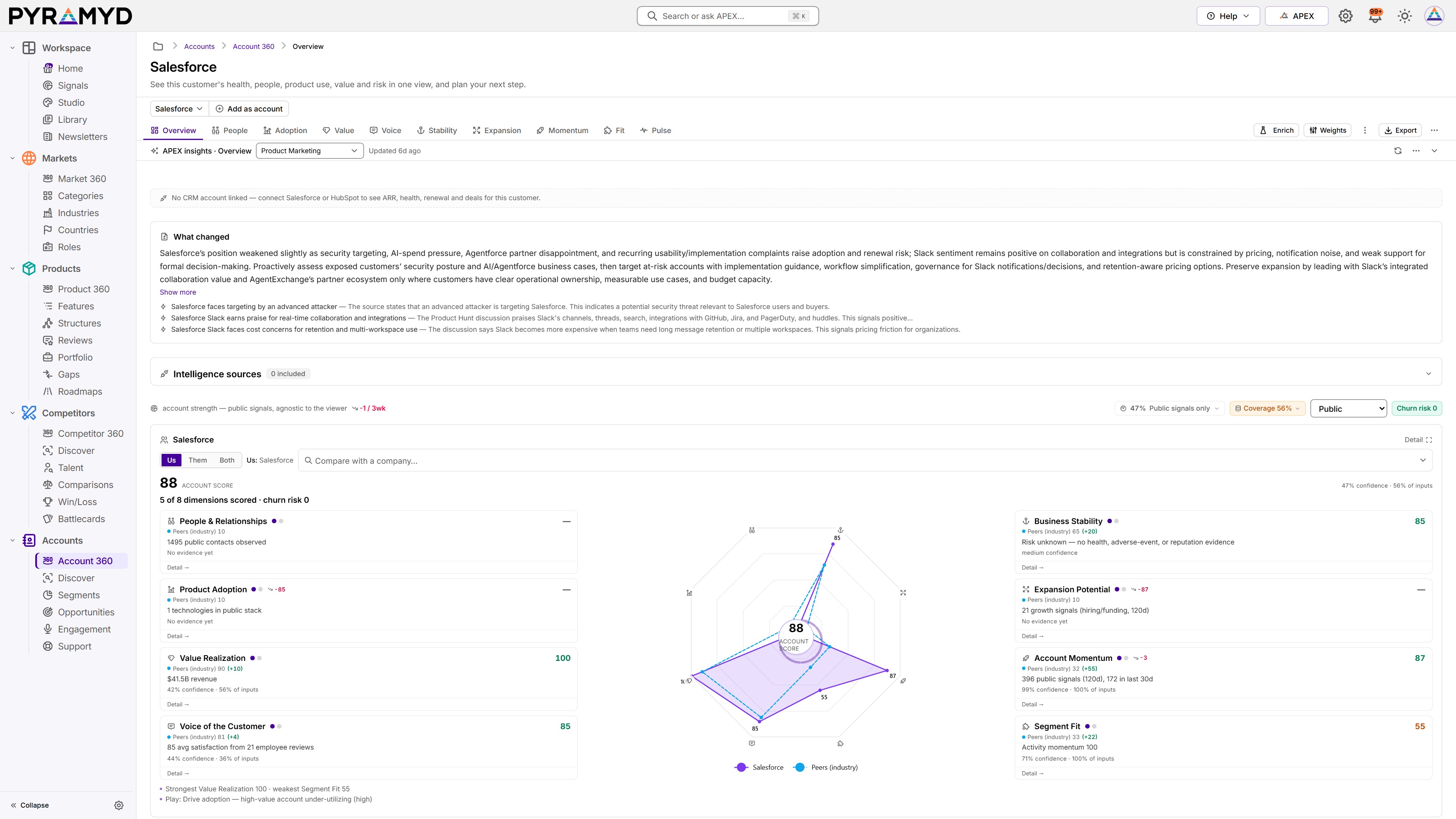Expand Salesforce card with Detail fullscreen icon
The height and width of the screenshot is (819, 1456).
coord(1418,440)
